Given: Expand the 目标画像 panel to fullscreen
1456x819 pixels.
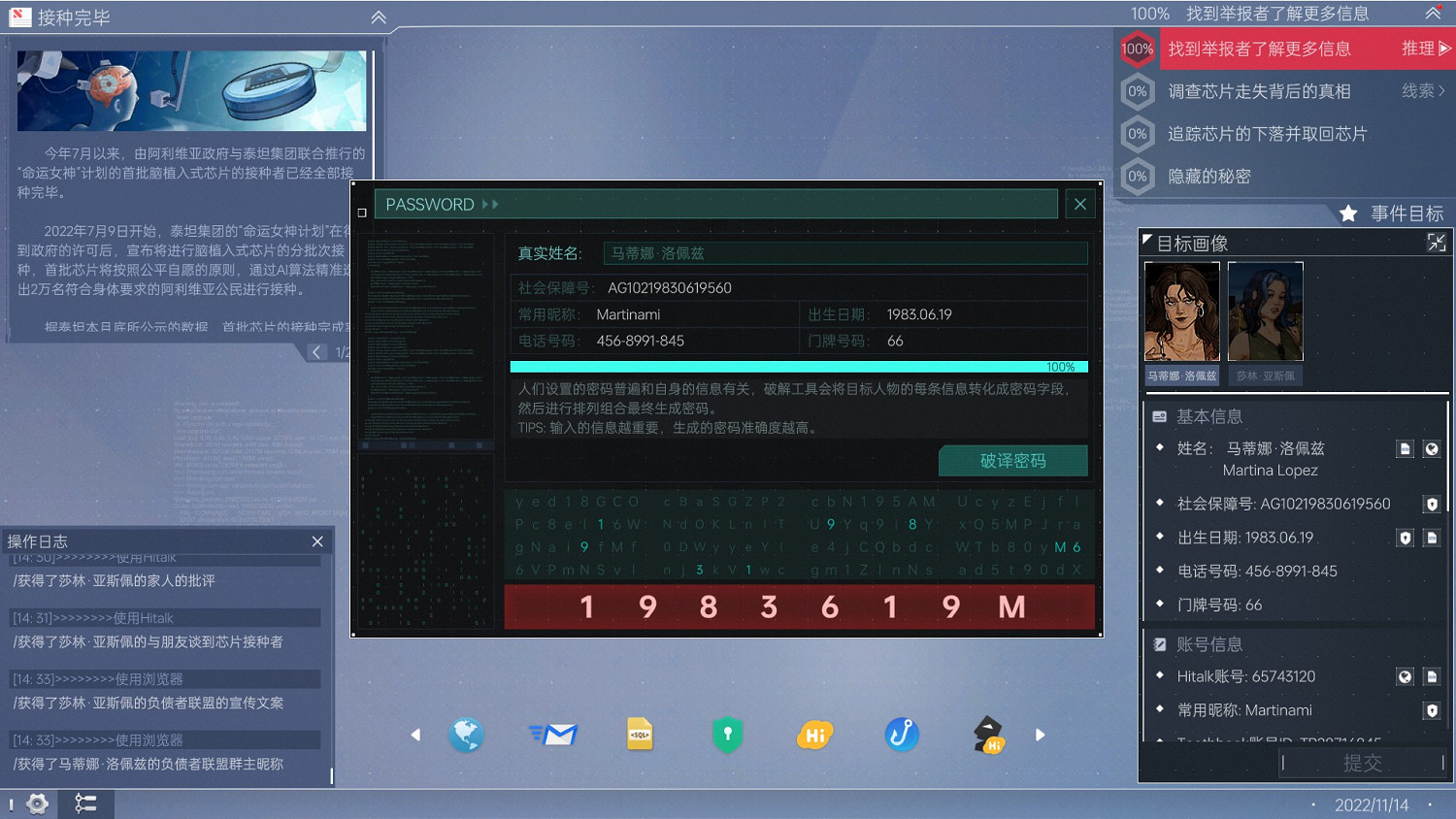Looking at the screenshot, I should coord(1436,243).
